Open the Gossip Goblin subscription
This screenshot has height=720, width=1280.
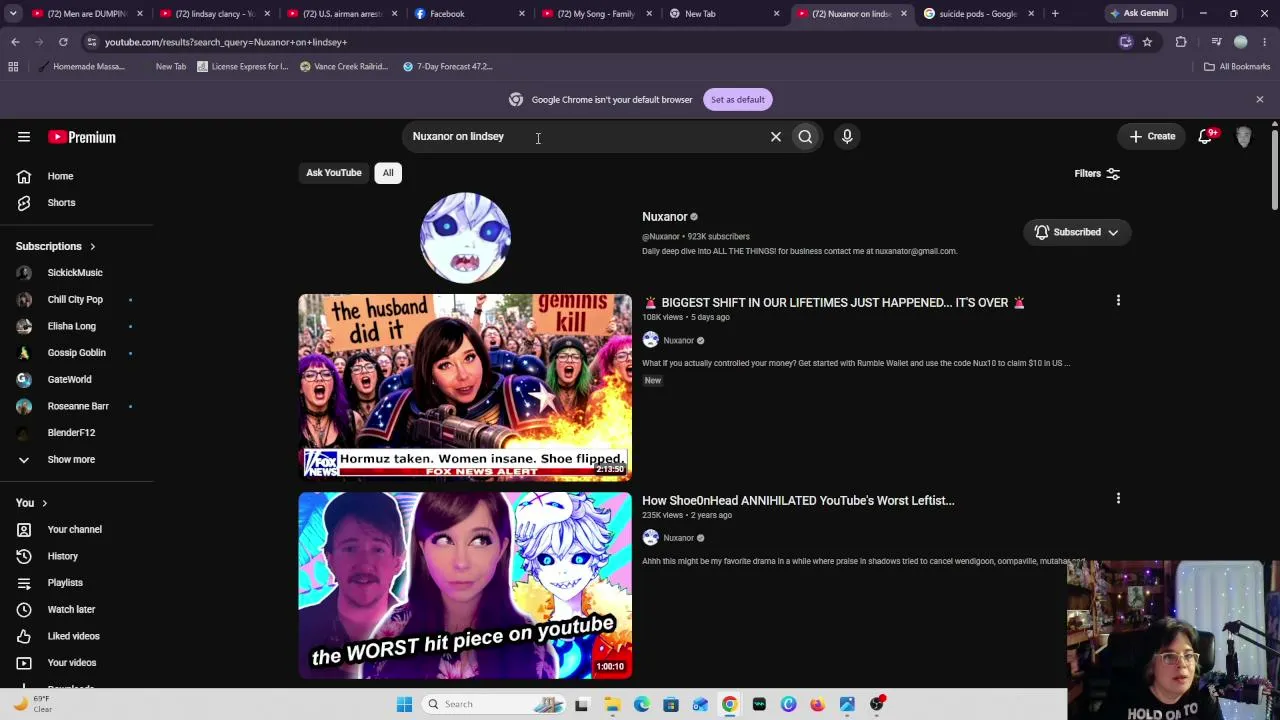(78, 353)
